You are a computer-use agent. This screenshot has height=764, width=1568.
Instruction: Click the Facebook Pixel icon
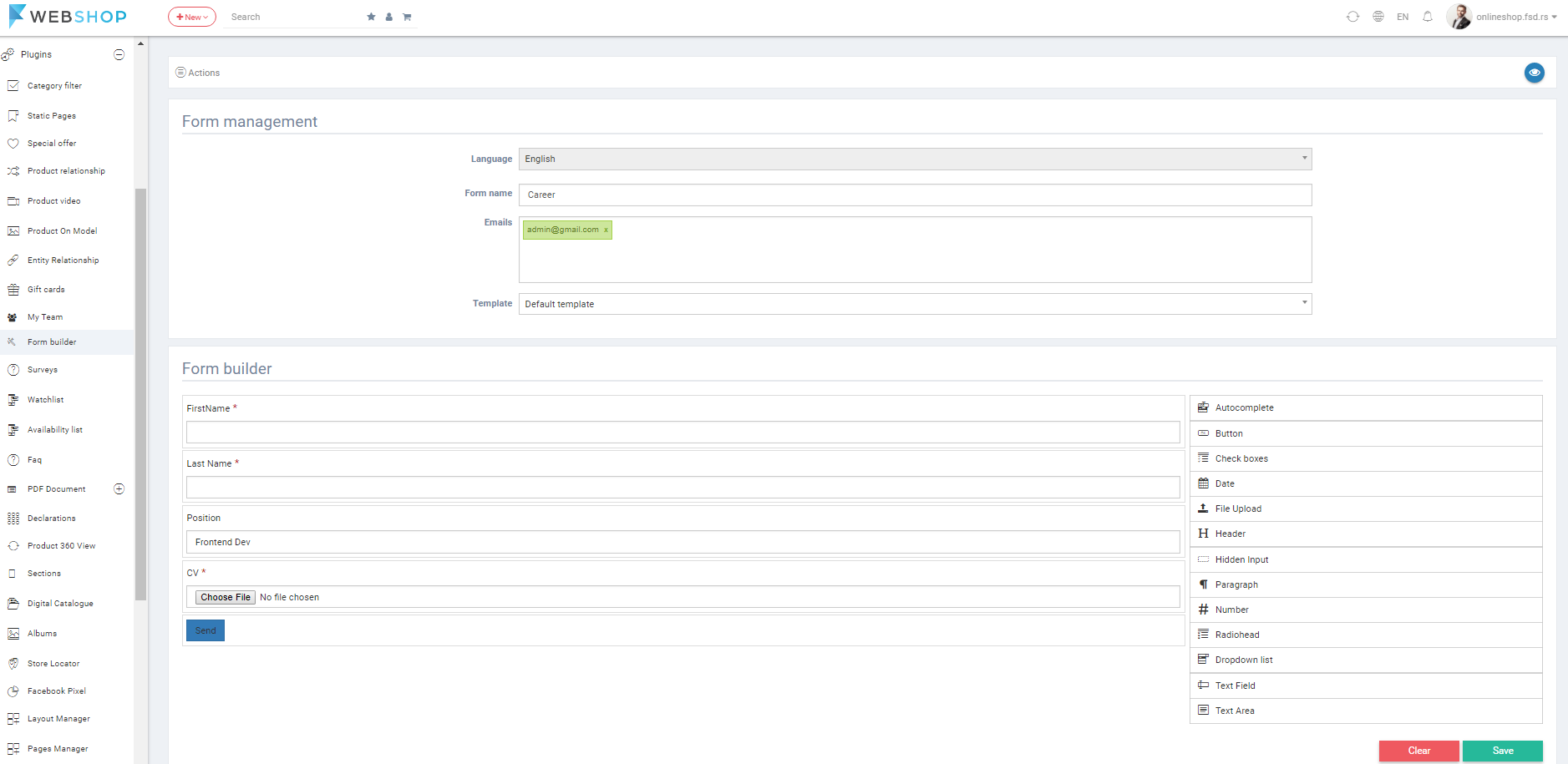(x=13, y=691)
